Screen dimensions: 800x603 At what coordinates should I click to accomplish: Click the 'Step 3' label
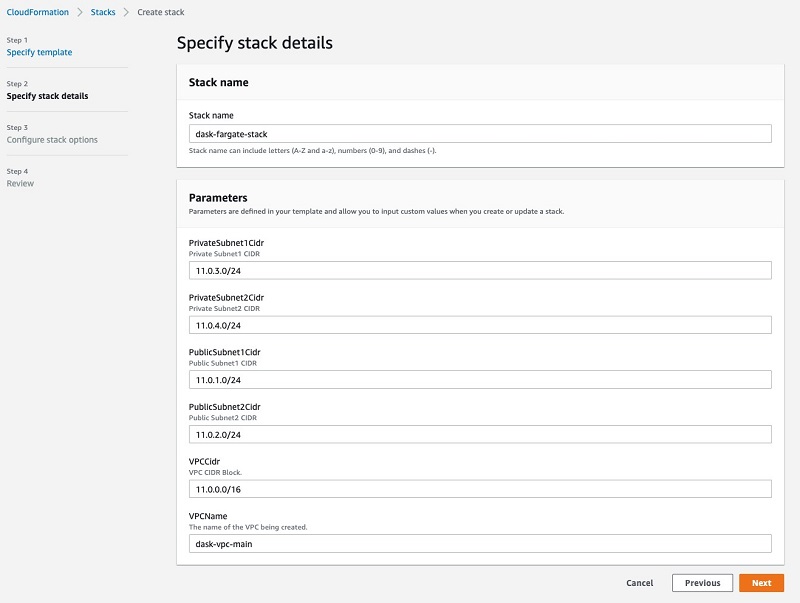click(17, 128)
